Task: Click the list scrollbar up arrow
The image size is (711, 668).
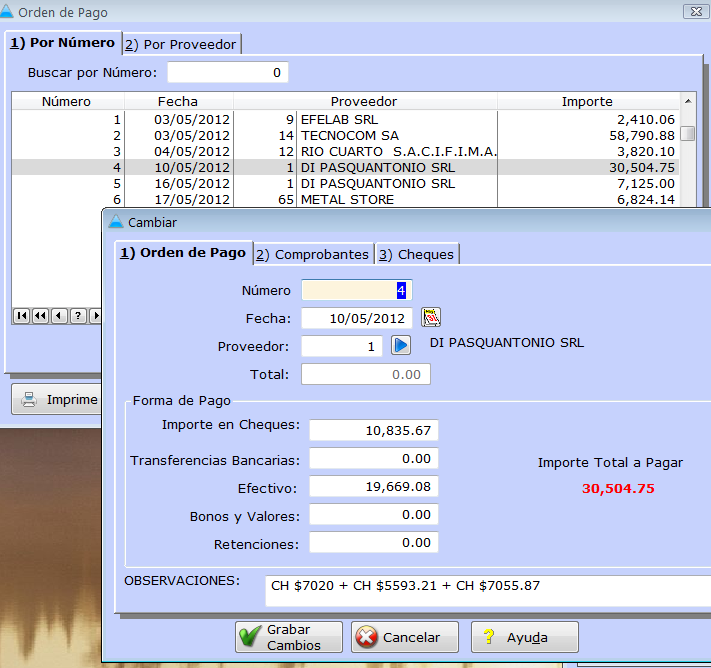Action: coord(688,101)
